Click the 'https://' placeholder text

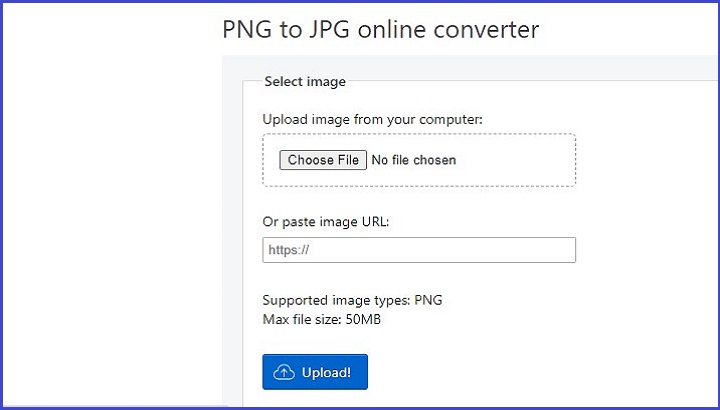[x=289, y=250]
